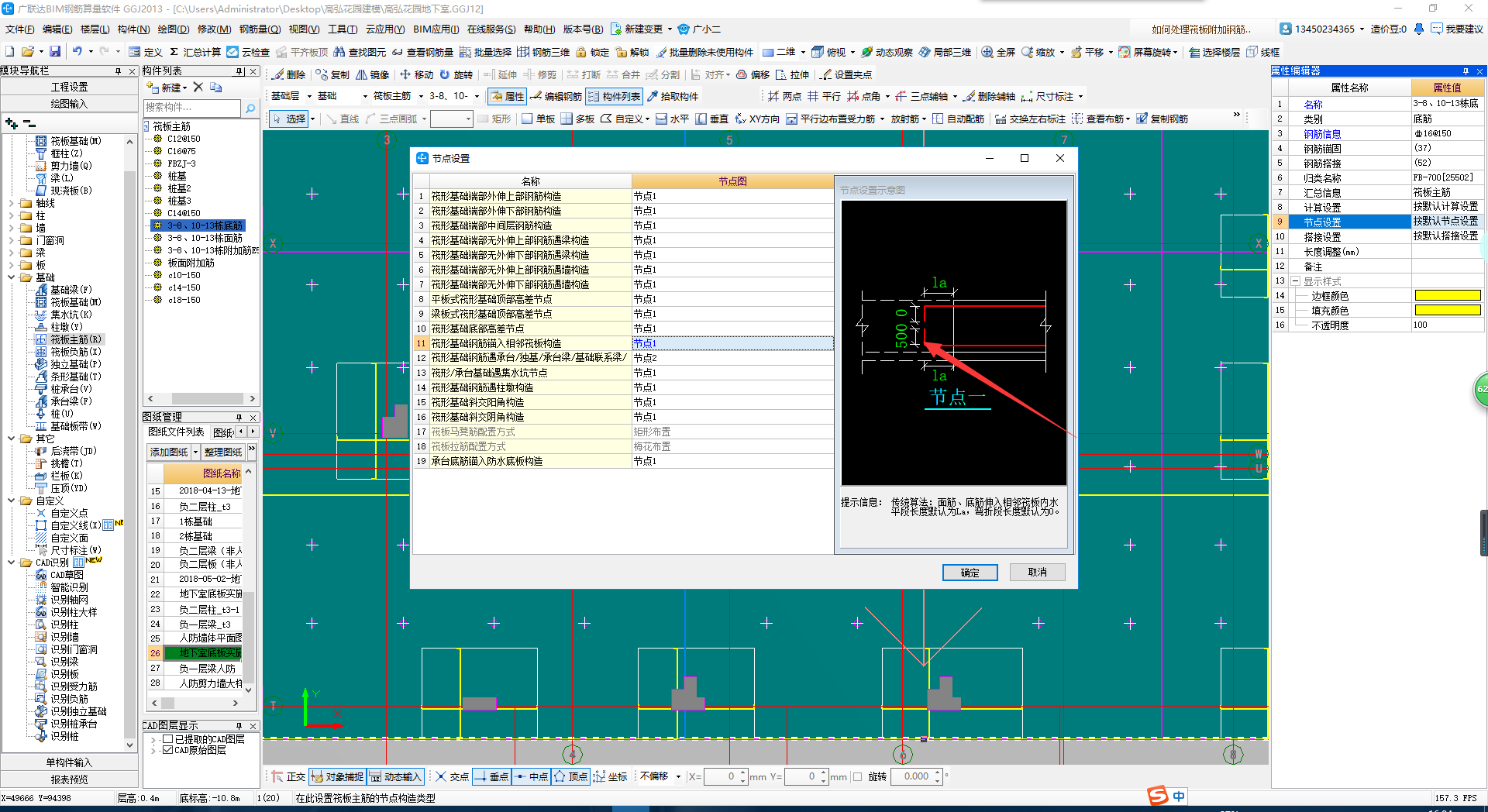Switch to 图纸文件列表 tab
The height and width of the screenshot is (812, 1488).
176,432
